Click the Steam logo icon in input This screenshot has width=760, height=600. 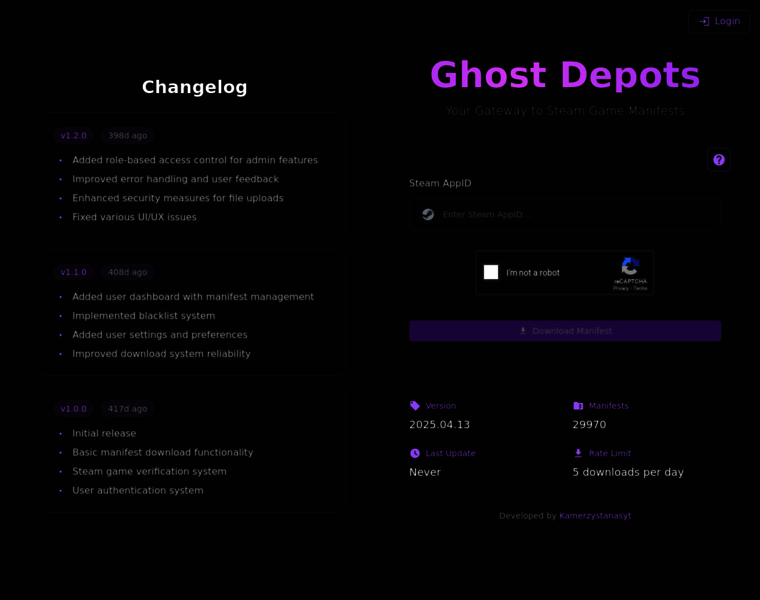click(x=428, y=214)
